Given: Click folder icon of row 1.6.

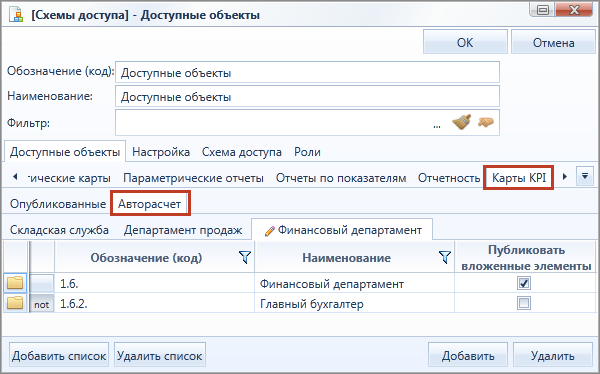Looking at the screenshot, I should [x=15, y=283].
